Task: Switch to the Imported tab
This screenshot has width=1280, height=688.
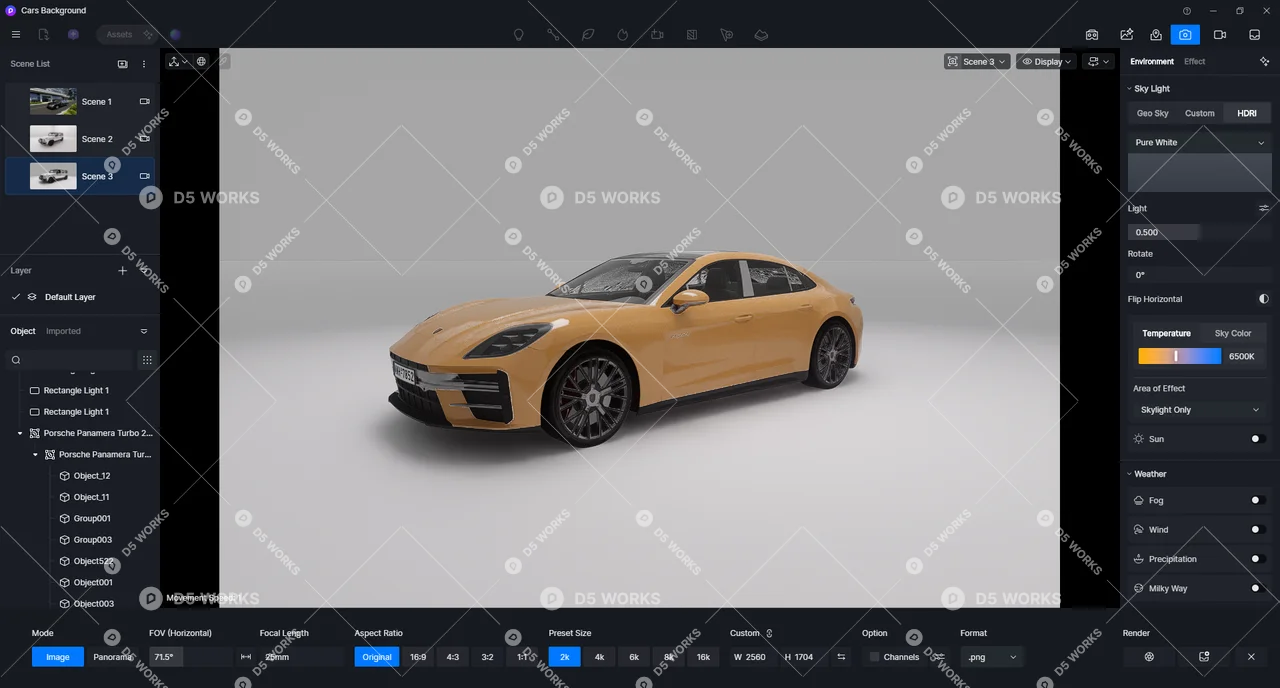Action: pos(63,331)
